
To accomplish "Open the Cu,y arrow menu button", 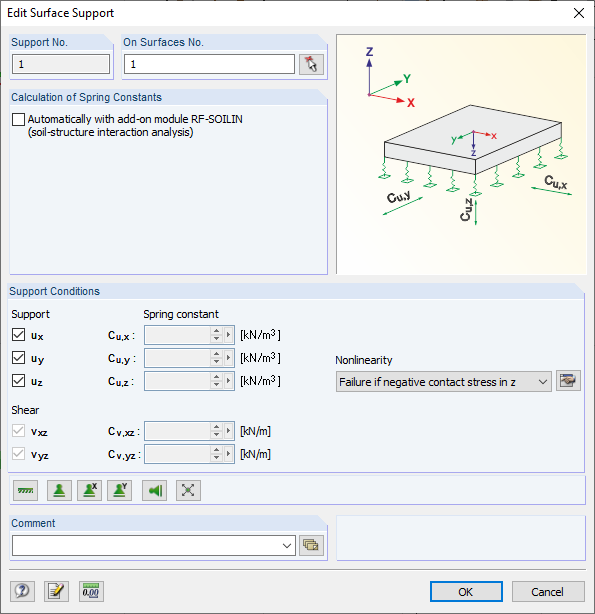I will (x=228, y=358).
